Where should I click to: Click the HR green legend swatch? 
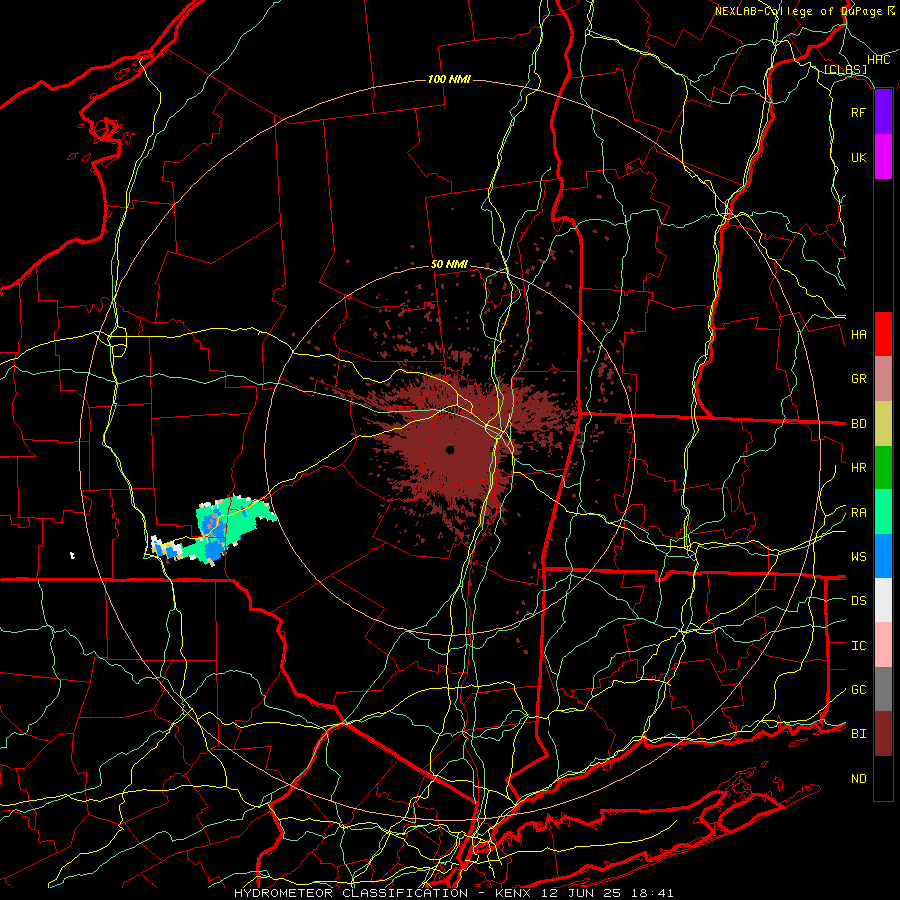click(883, 467)
